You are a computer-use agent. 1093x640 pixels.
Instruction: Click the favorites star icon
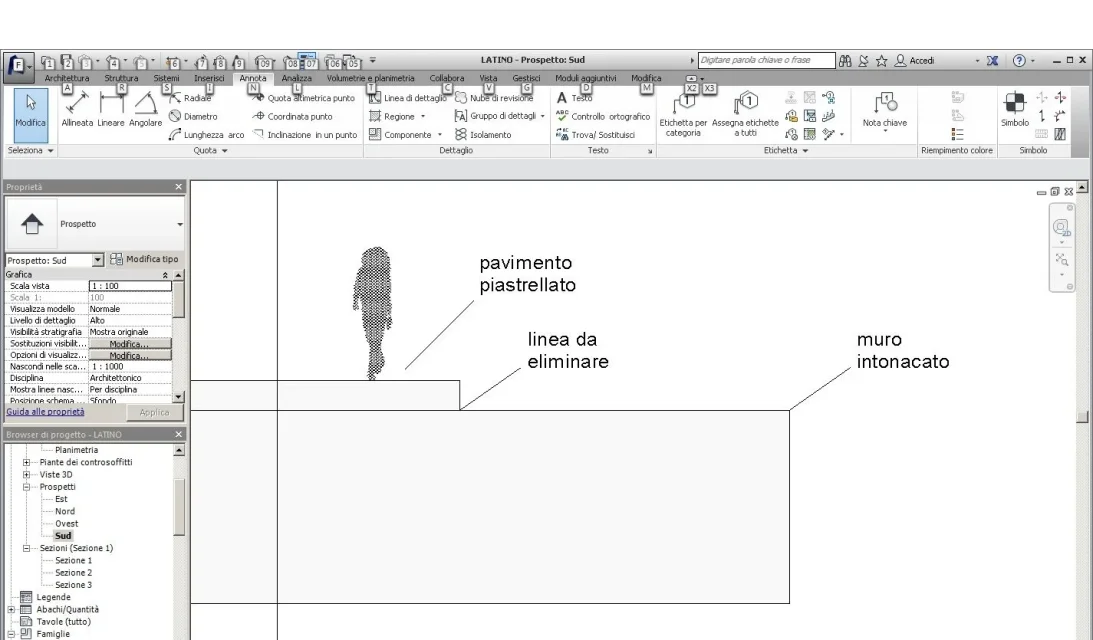881,61
